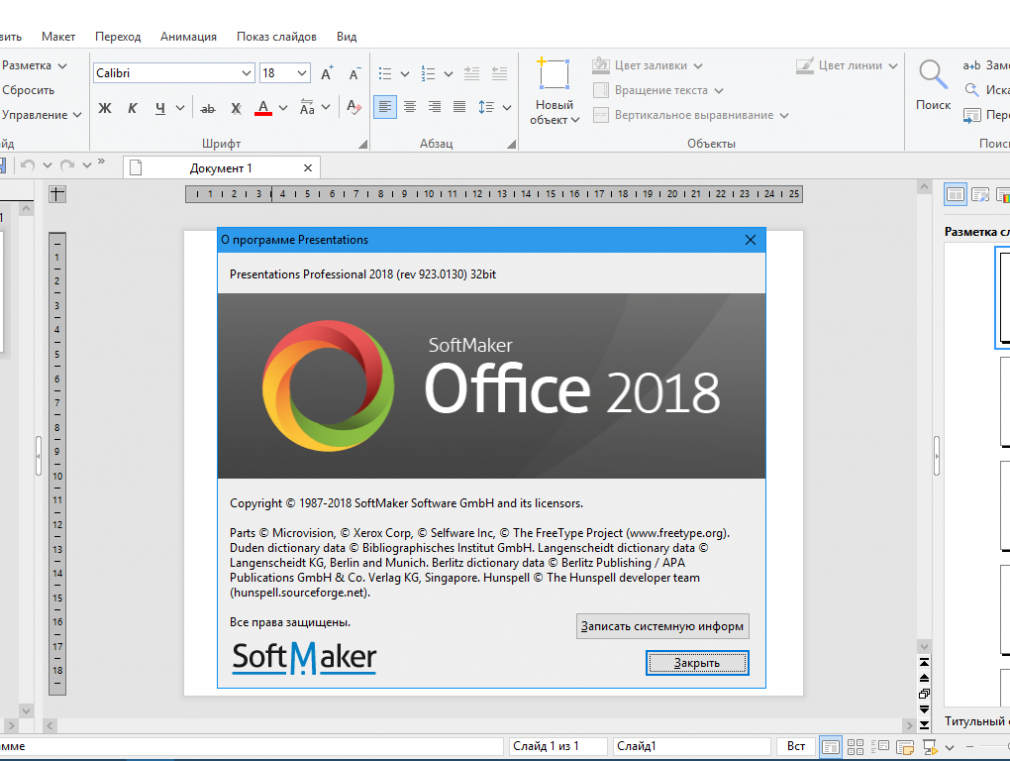Open the Анимация ribbon tab
The image size is (1010, 761).
[188, 37]
